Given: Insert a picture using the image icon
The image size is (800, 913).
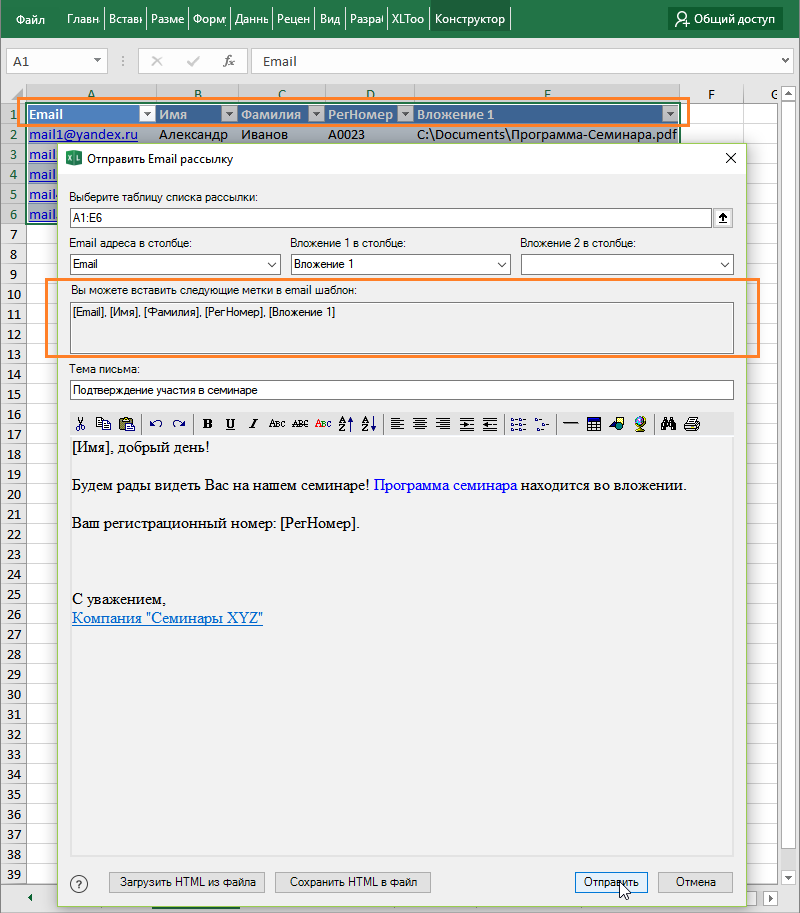Looking at the screenshot, I should [x=615, y=424].
